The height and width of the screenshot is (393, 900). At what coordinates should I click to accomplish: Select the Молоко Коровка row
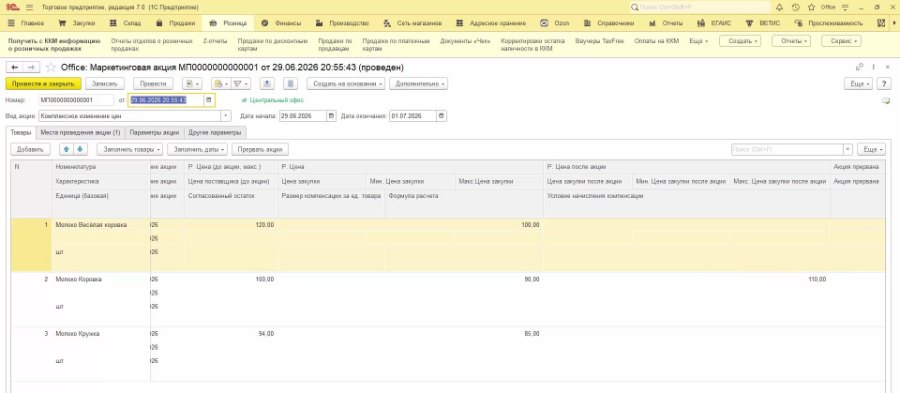coord(448,299)
